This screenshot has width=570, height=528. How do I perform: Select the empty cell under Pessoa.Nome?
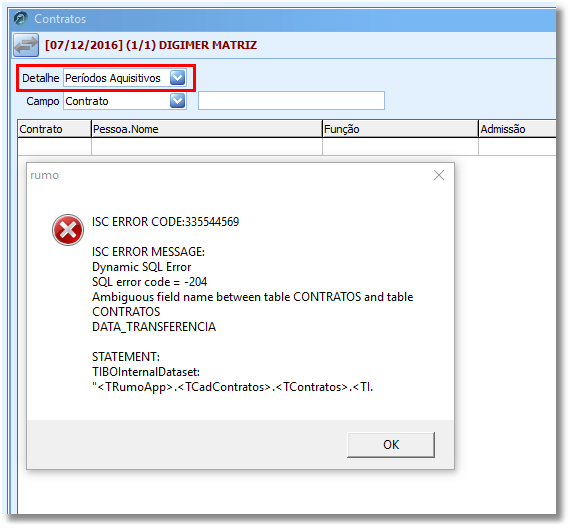206,147
